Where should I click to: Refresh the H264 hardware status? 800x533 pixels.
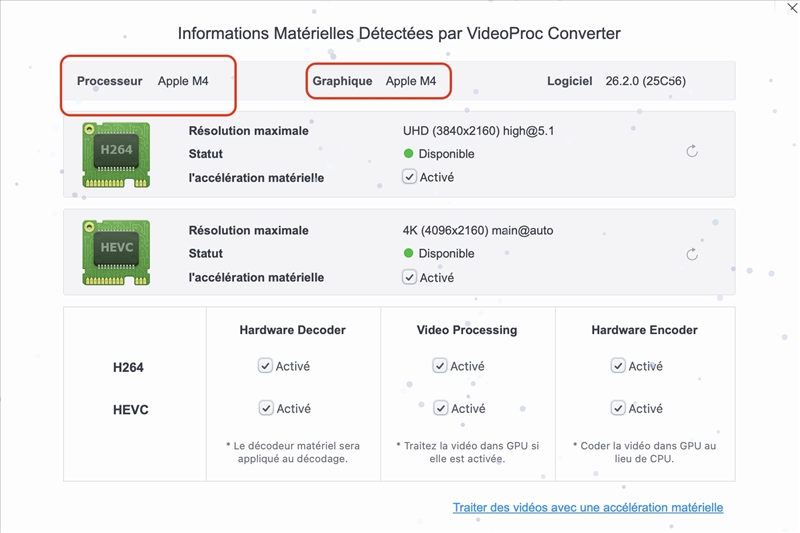point(692,152)
